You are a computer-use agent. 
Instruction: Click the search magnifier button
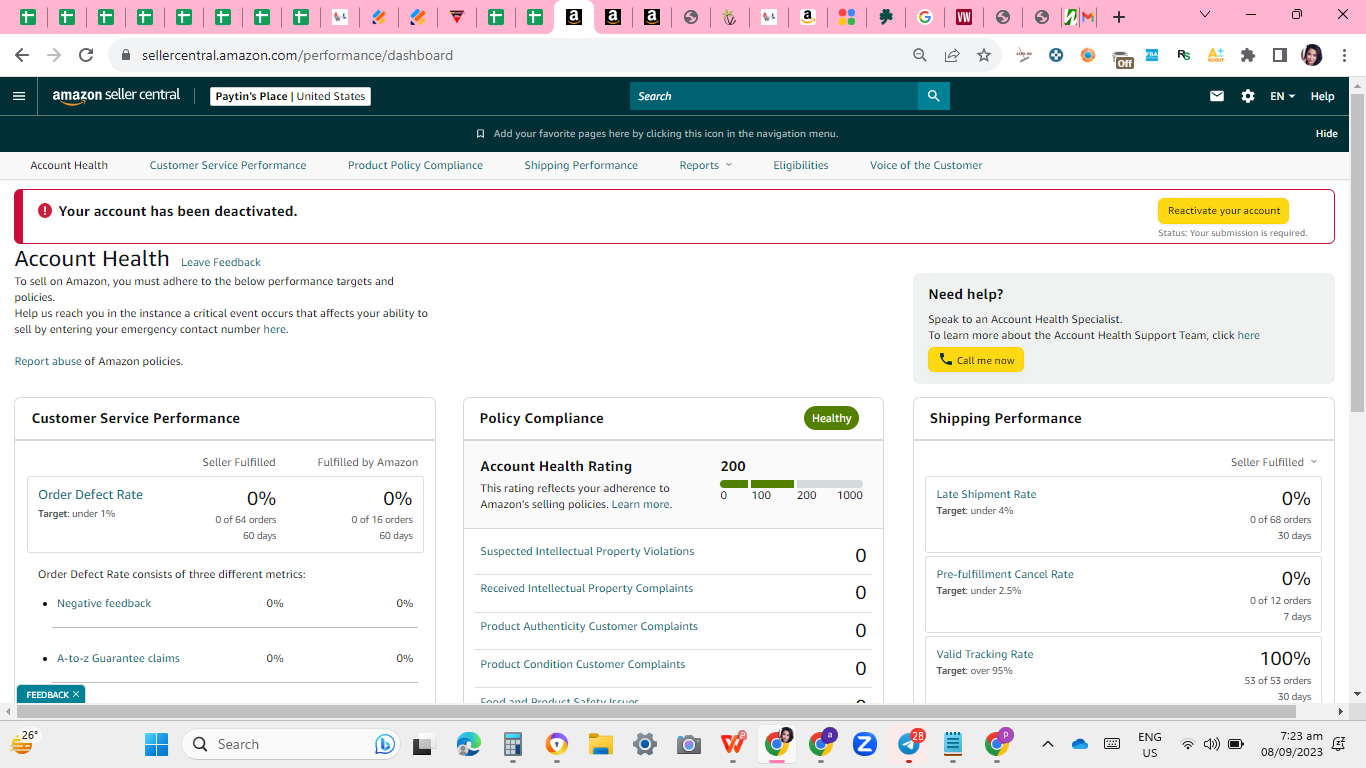(x=934, y=96)
